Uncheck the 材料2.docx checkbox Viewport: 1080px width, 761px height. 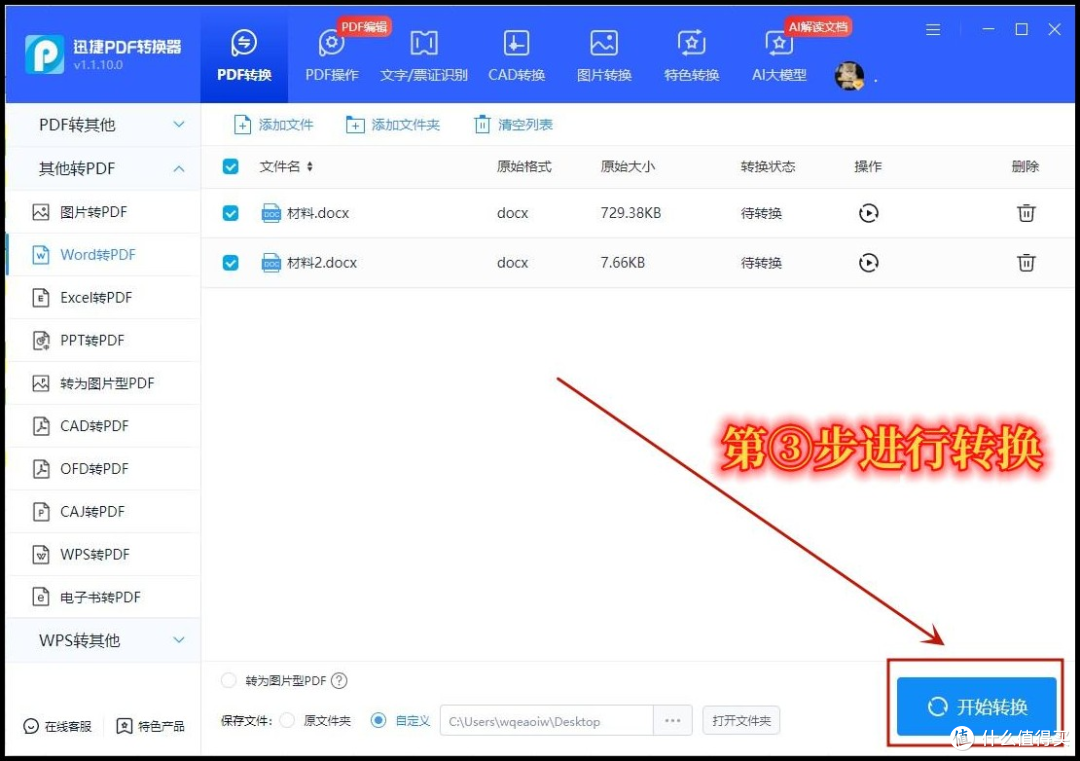tap(231, 262)
